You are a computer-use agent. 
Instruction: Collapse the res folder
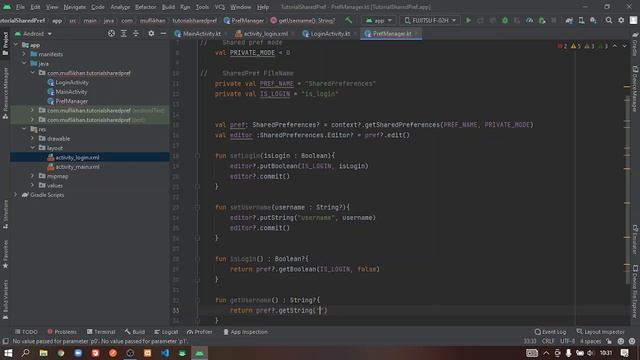point(24,129)
